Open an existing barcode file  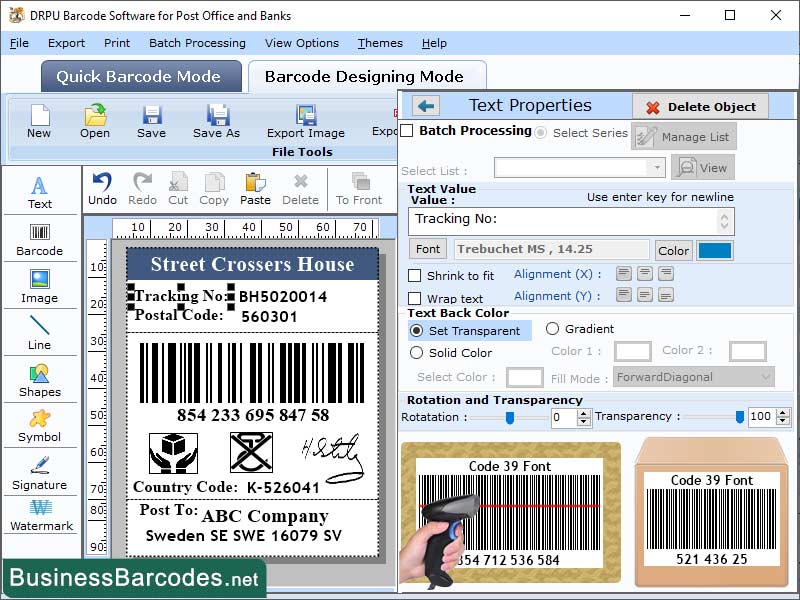[94, 126]
